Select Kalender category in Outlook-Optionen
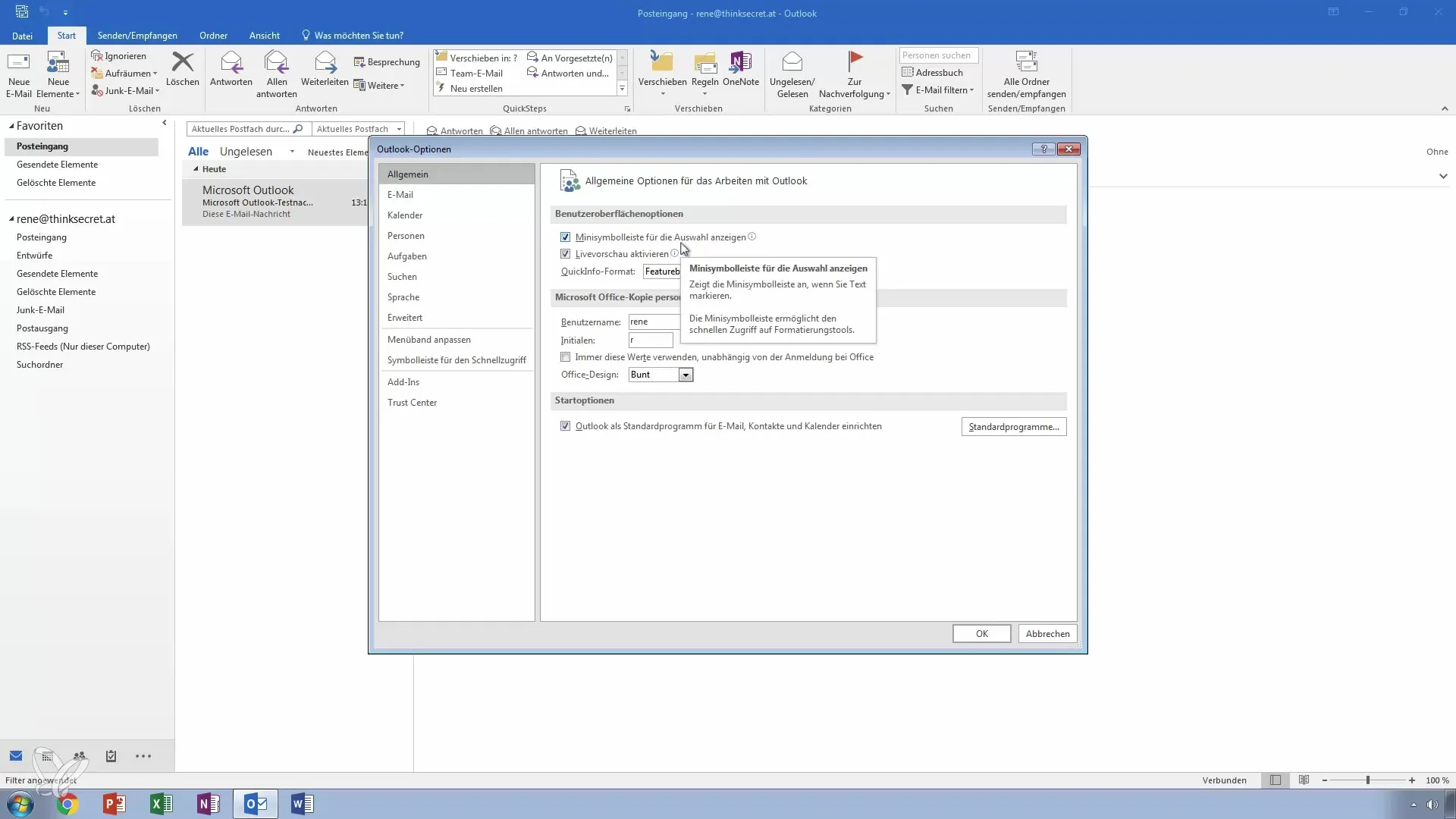 tap(457, 215)
